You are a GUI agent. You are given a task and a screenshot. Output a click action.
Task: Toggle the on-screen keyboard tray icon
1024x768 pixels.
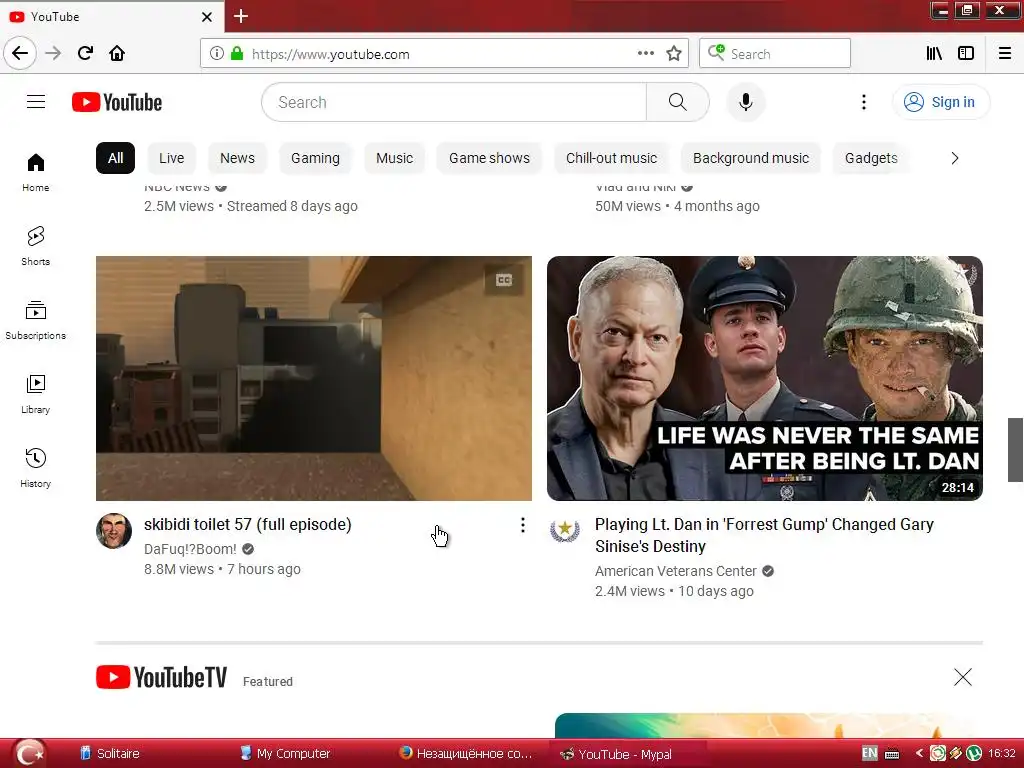[x=892, y=754]
